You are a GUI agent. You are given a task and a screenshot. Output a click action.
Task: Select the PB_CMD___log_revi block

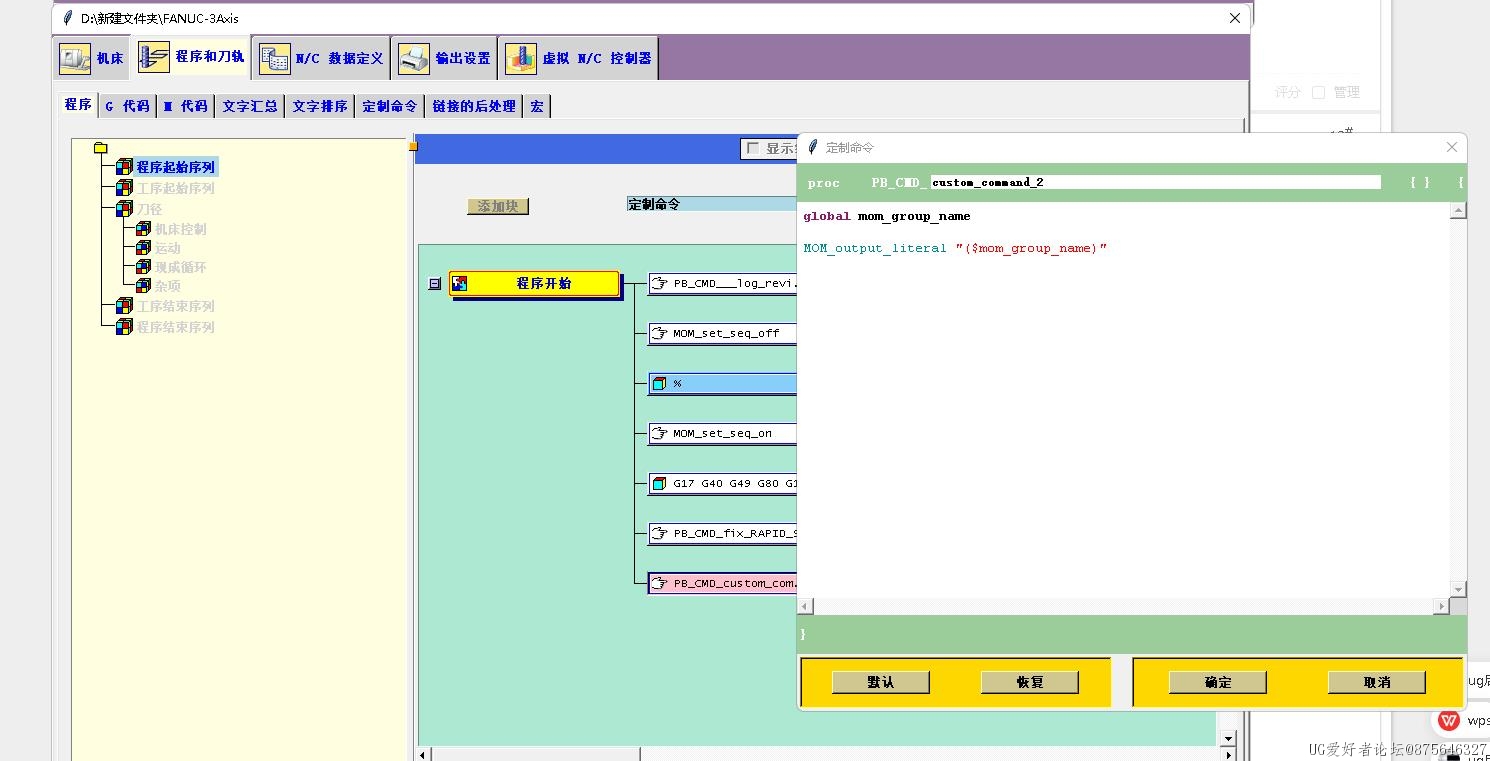click(723, 283)
